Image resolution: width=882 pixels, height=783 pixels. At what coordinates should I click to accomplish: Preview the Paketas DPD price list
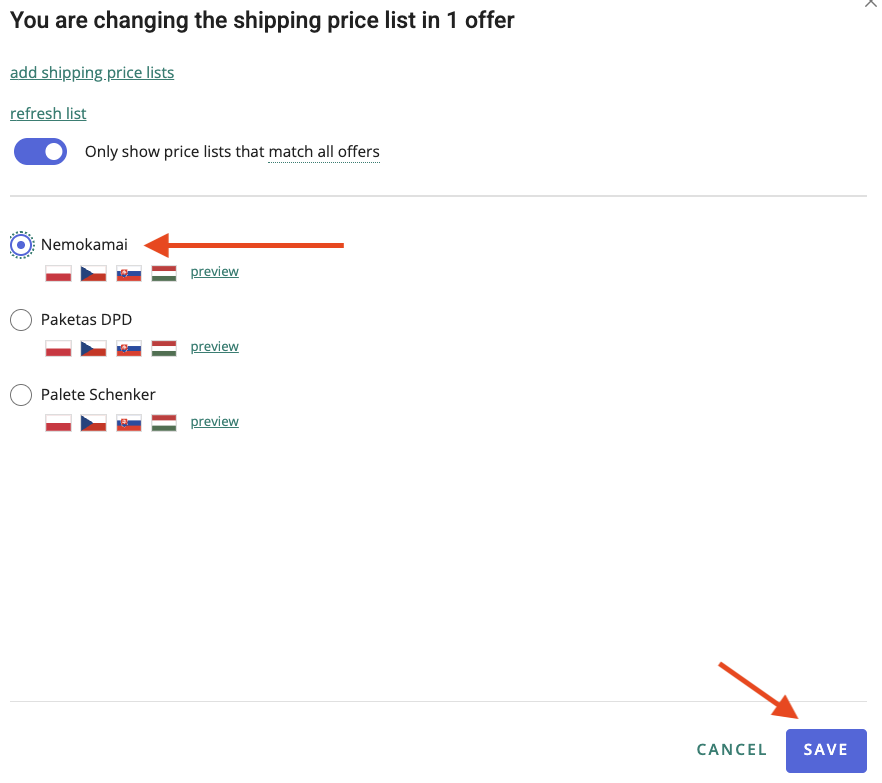[x=214, y=347]
